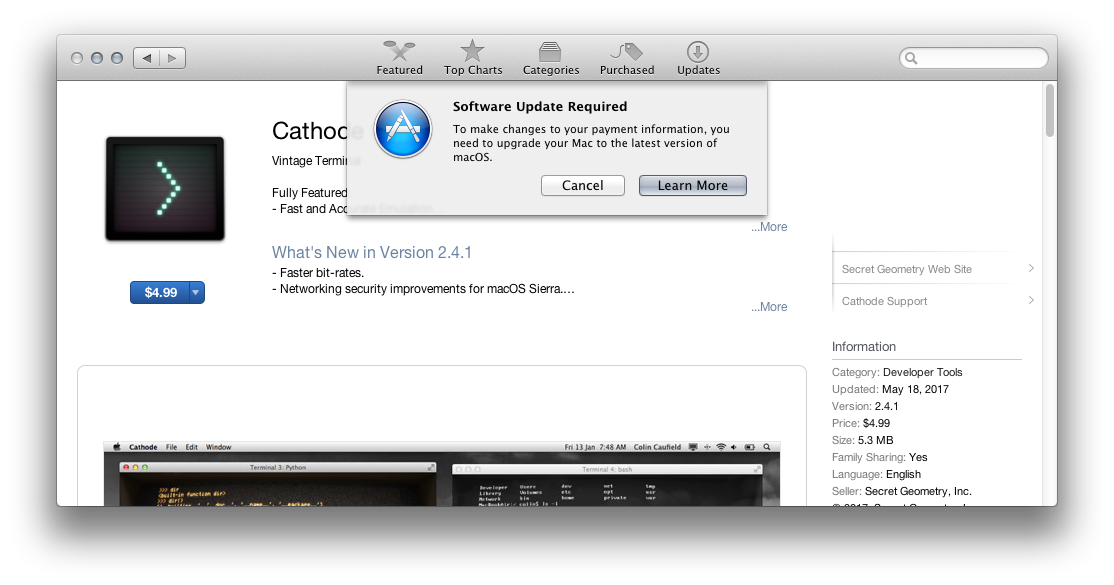Click the Software Update Required title
Screen dimensions: 1114x585
click(x=540, y=107)
